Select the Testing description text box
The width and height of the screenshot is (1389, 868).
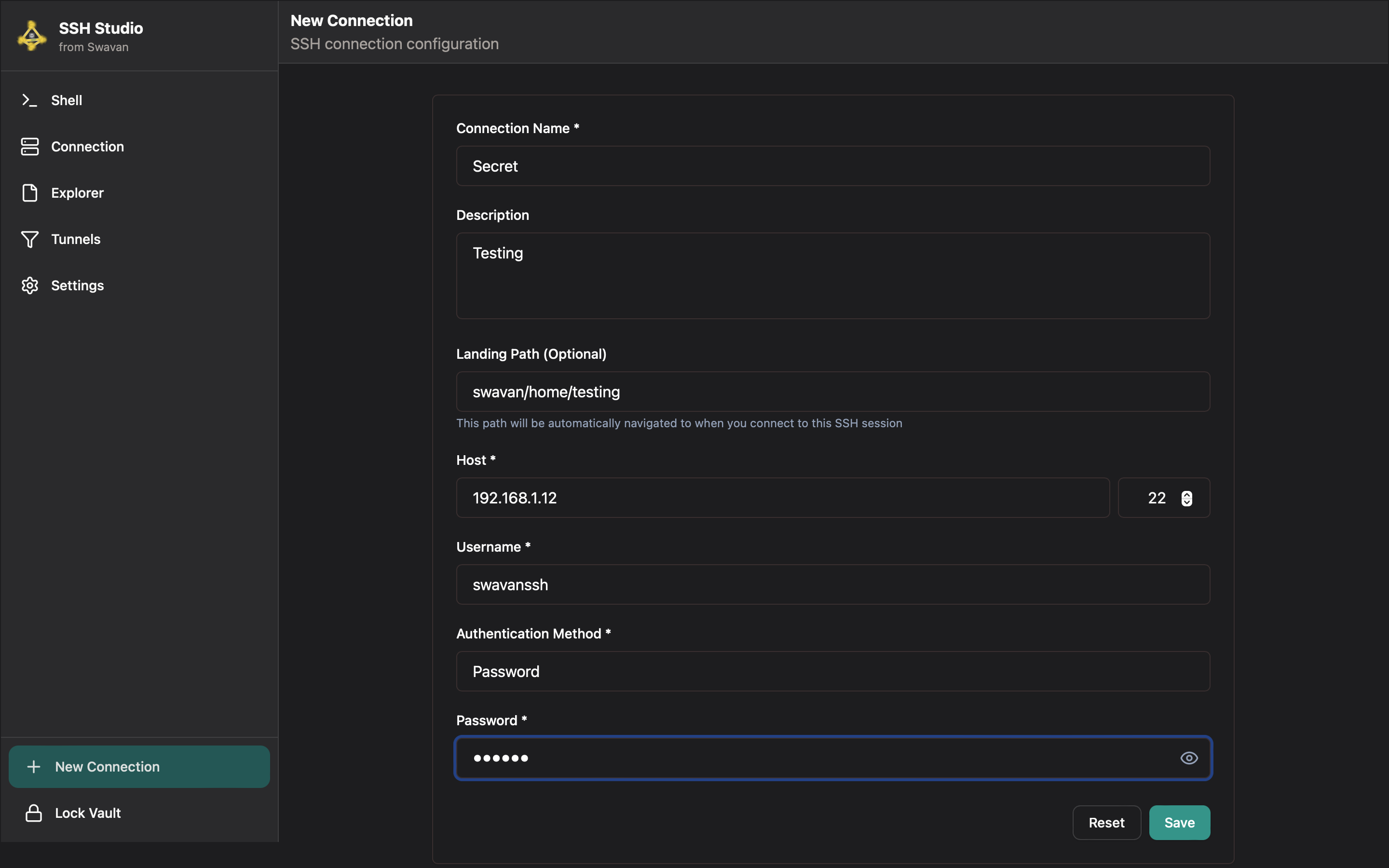832,275
